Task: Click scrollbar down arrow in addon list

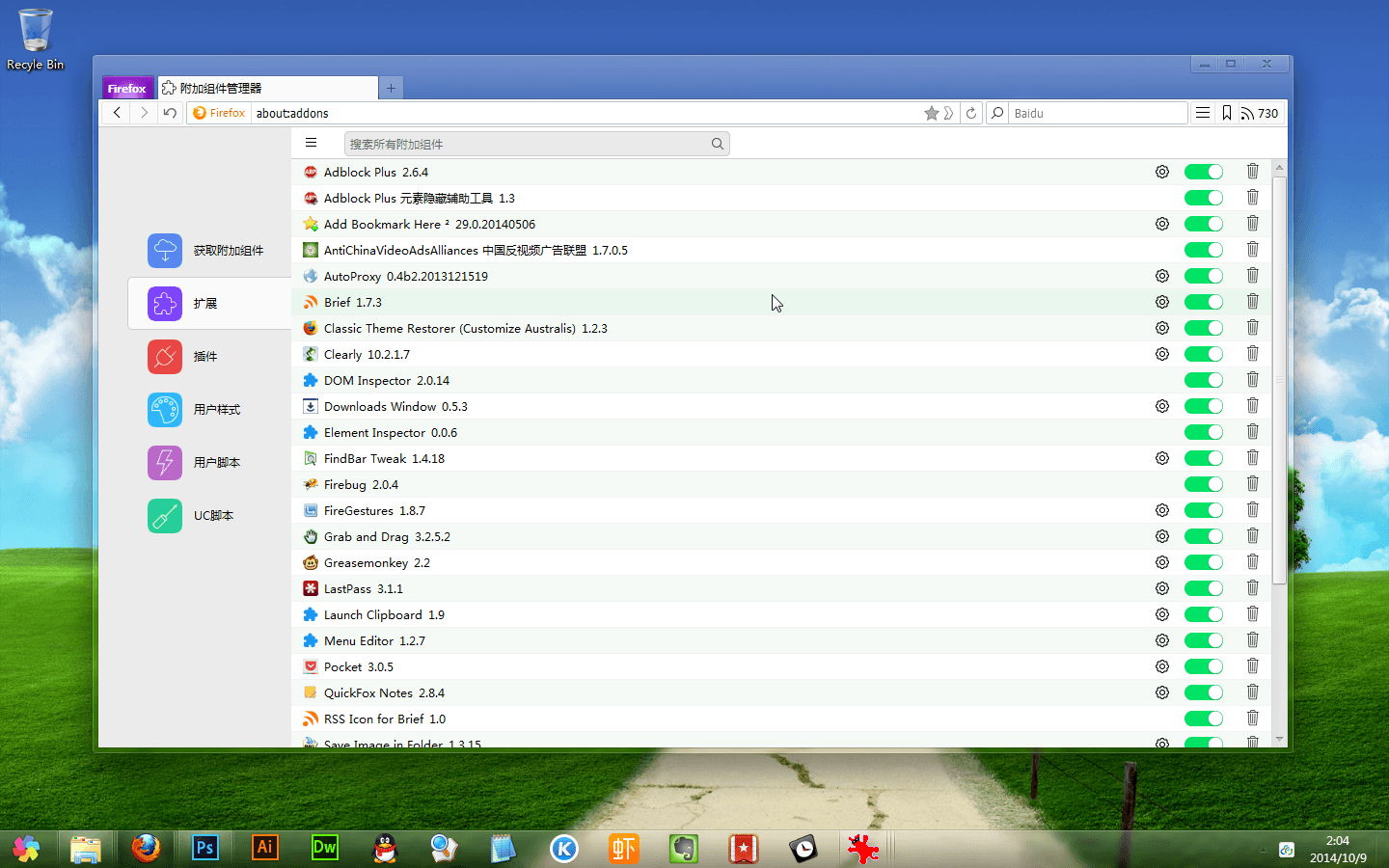Action: pyautogui.click(x=1279, y=740)
